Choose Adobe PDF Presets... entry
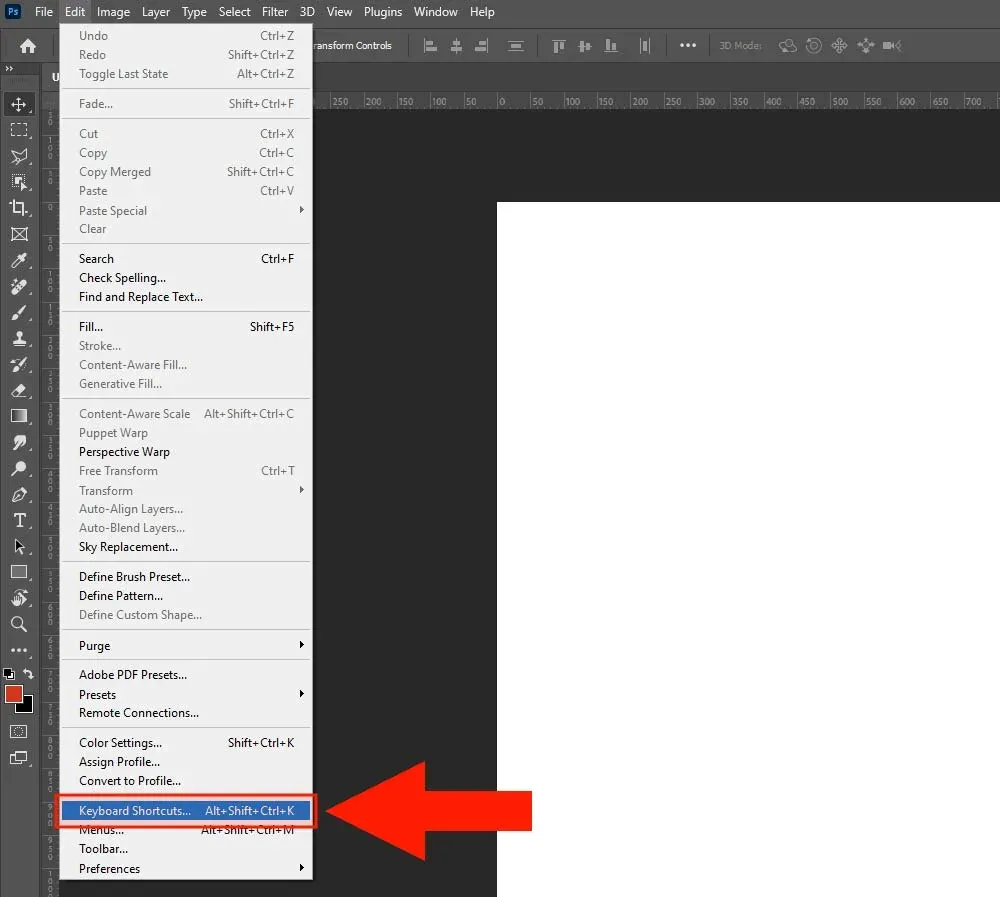The image size is (1000, 897). tap(186, 675)
